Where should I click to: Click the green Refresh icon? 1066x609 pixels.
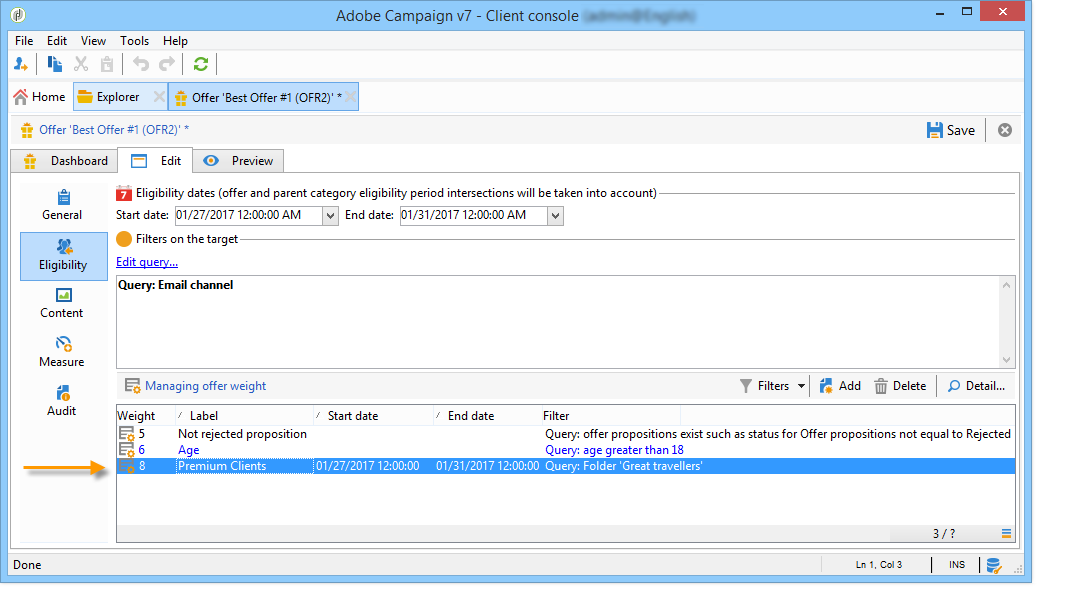(x=201, y=65)
